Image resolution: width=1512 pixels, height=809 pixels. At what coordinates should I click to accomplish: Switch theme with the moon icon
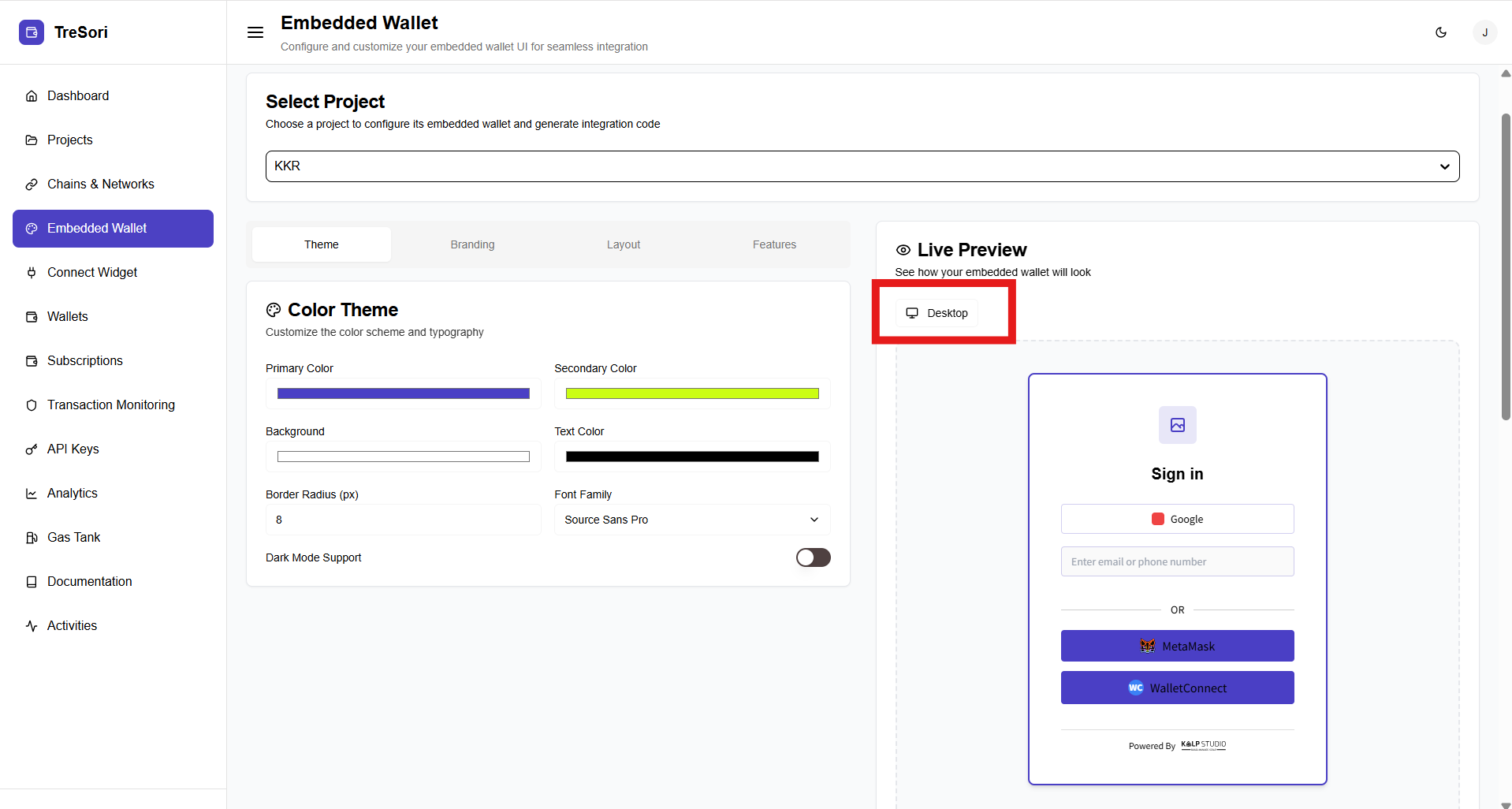pyautogui.click(x=1441, y=32)
